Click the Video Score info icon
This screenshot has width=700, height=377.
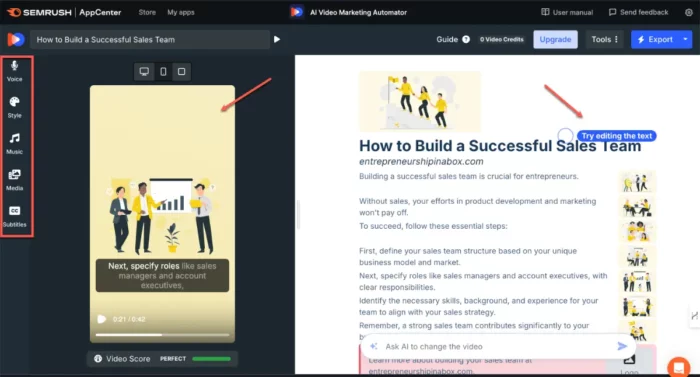[98, 359]
